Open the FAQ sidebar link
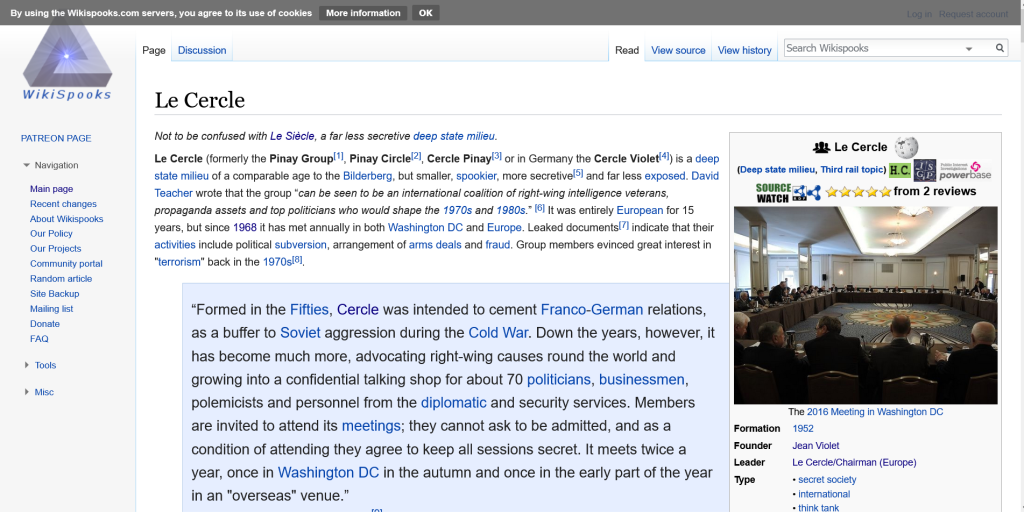 tap(39, 339)
